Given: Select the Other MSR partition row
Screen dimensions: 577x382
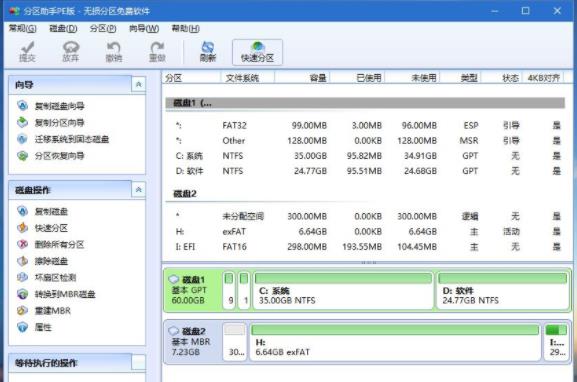Looking at the screenshot, I should coord(365,141).
